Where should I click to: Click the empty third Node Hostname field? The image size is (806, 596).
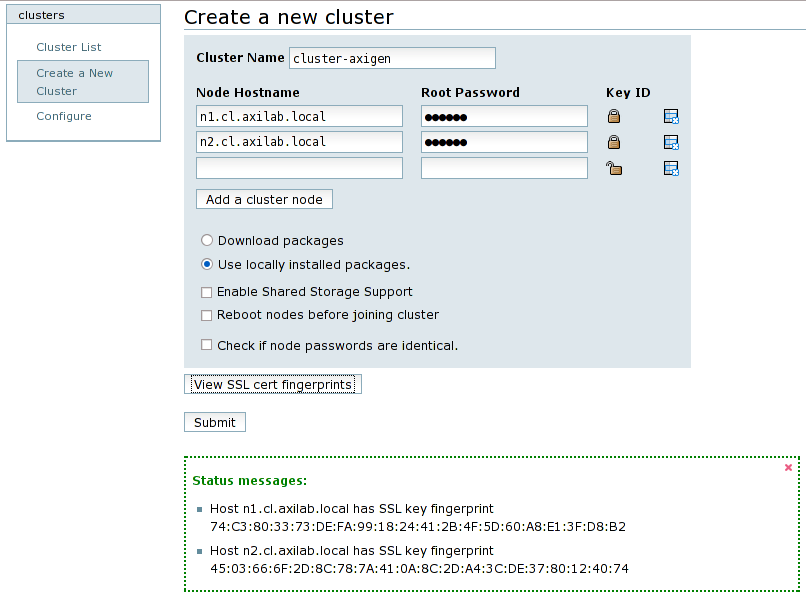299,168
